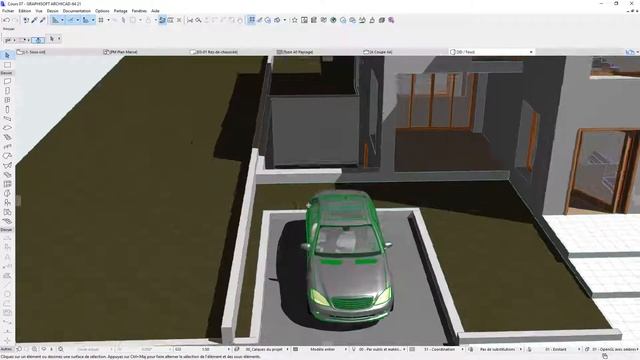Toggle the guide lines triangle icon
Screen dimensions: 640x360
[x=55, y=20]
